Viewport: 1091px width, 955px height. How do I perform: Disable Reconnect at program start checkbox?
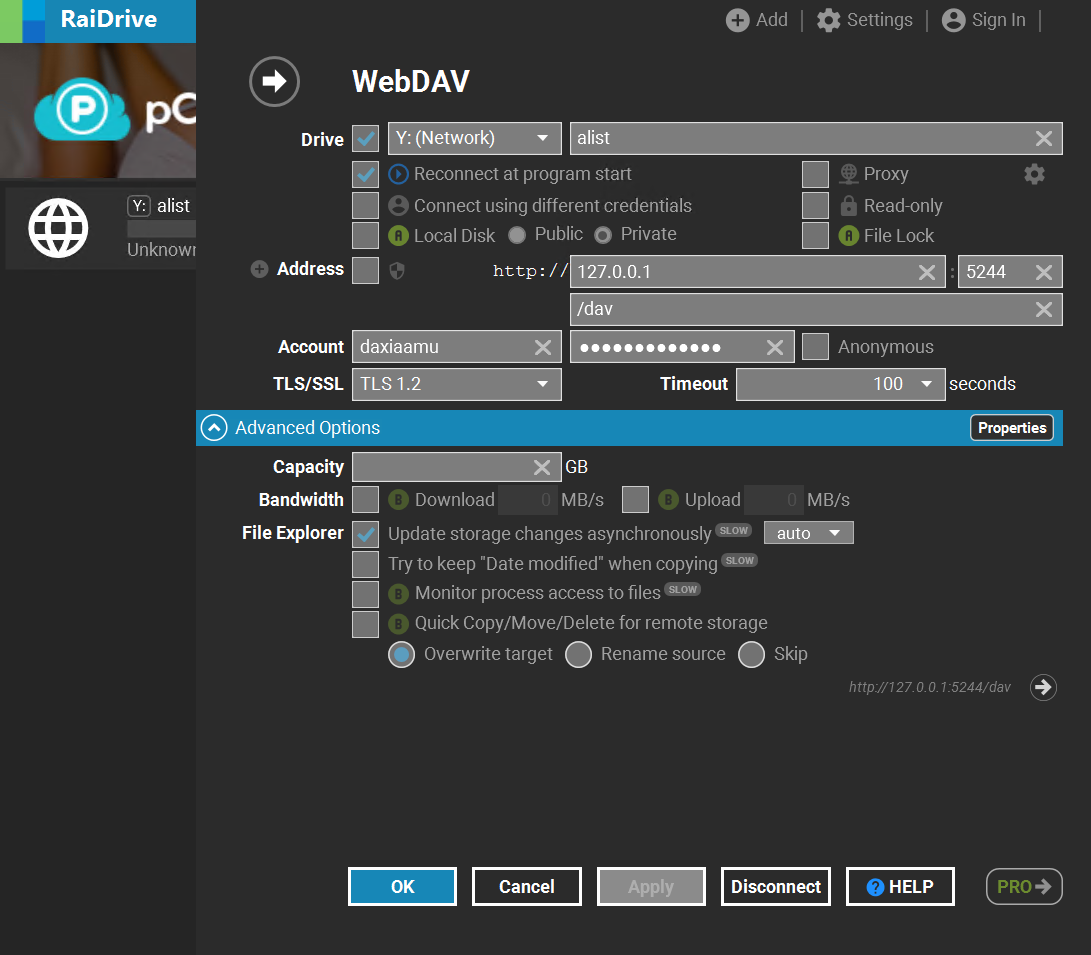365,174
